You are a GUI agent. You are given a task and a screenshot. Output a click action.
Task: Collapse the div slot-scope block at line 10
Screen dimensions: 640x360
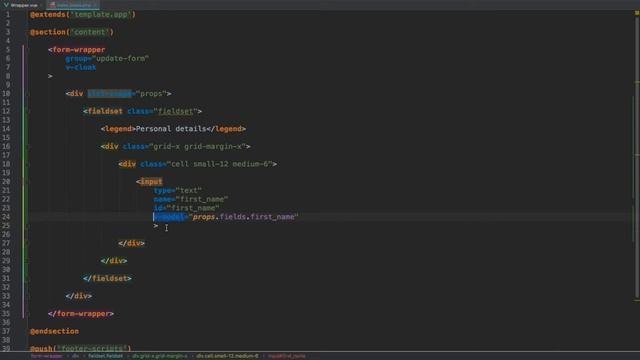click(x=28, y=94)
